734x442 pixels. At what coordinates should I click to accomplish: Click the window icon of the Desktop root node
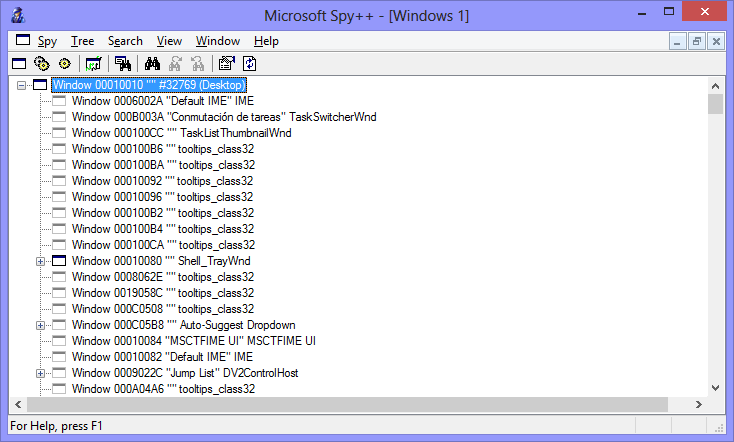(x=40, y=85)
